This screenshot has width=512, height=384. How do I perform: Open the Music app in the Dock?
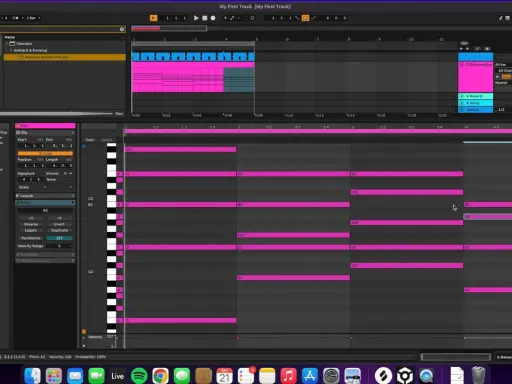[288, 376]
